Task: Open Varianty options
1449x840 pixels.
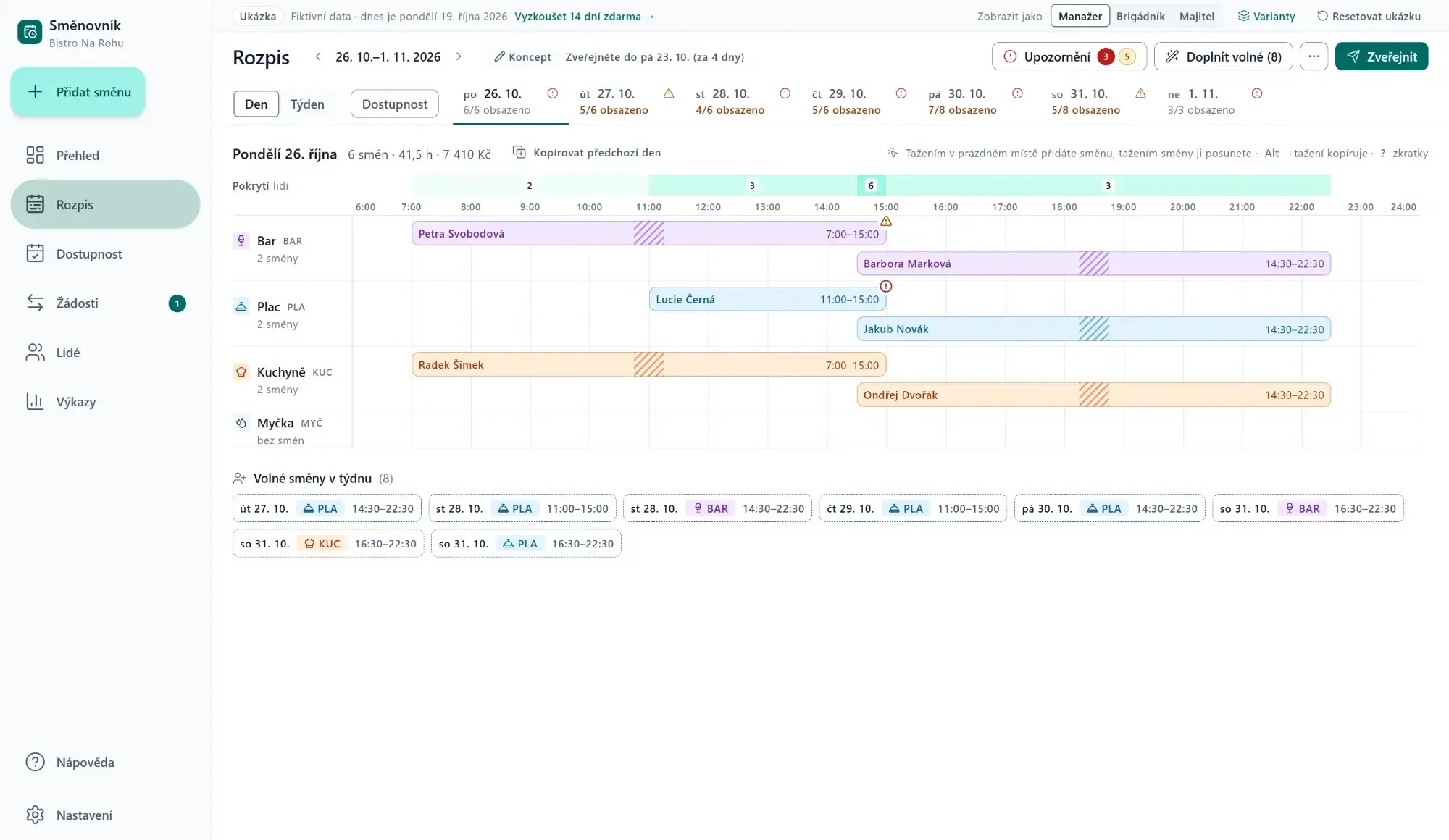Action: pyautogui.click(x=1266, y=16)
